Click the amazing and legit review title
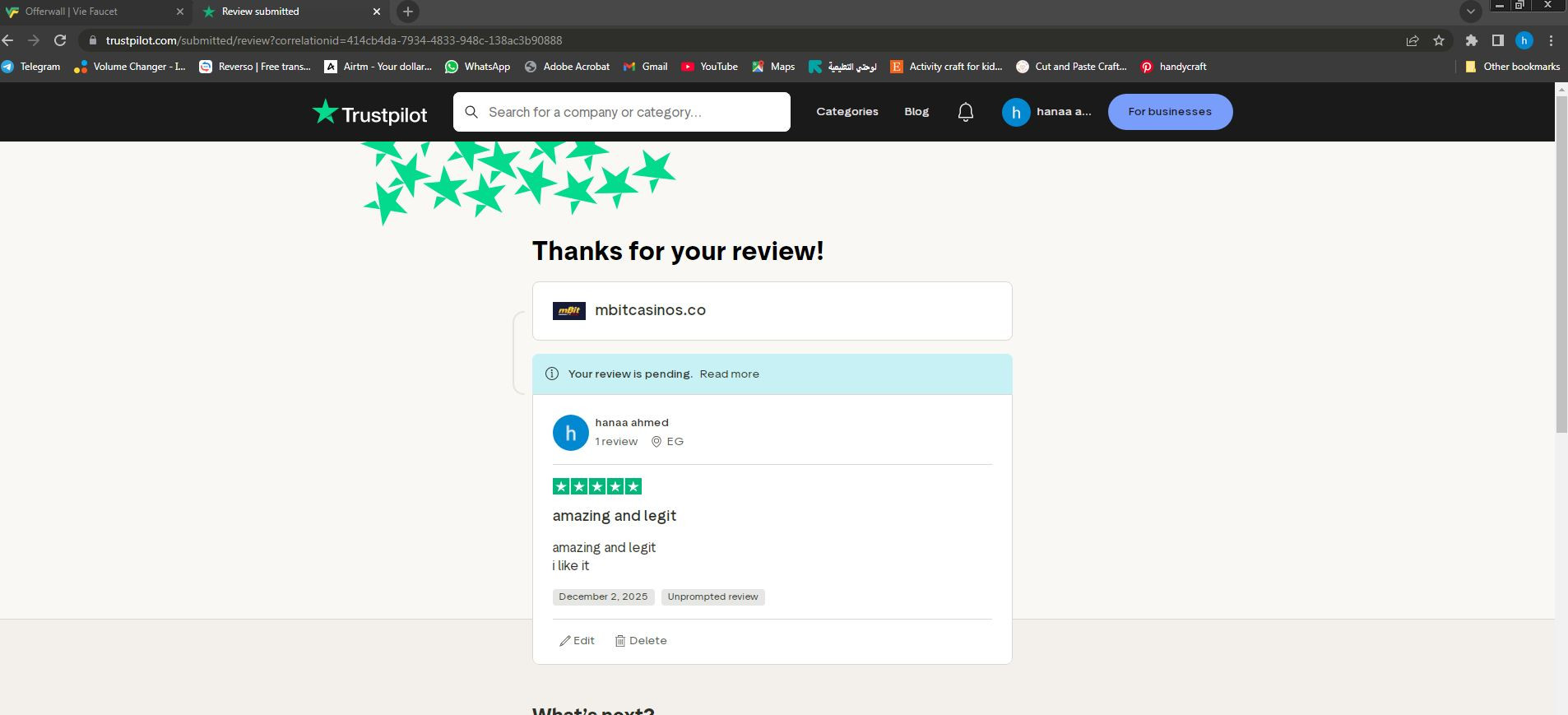Image resolution: width=1568 pixels, height=715 pixels. point(615,516)
